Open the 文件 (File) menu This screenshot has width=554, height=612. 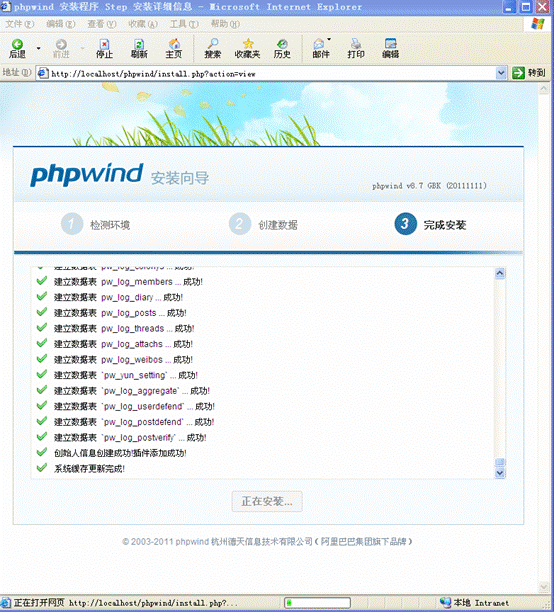point(20,24)
